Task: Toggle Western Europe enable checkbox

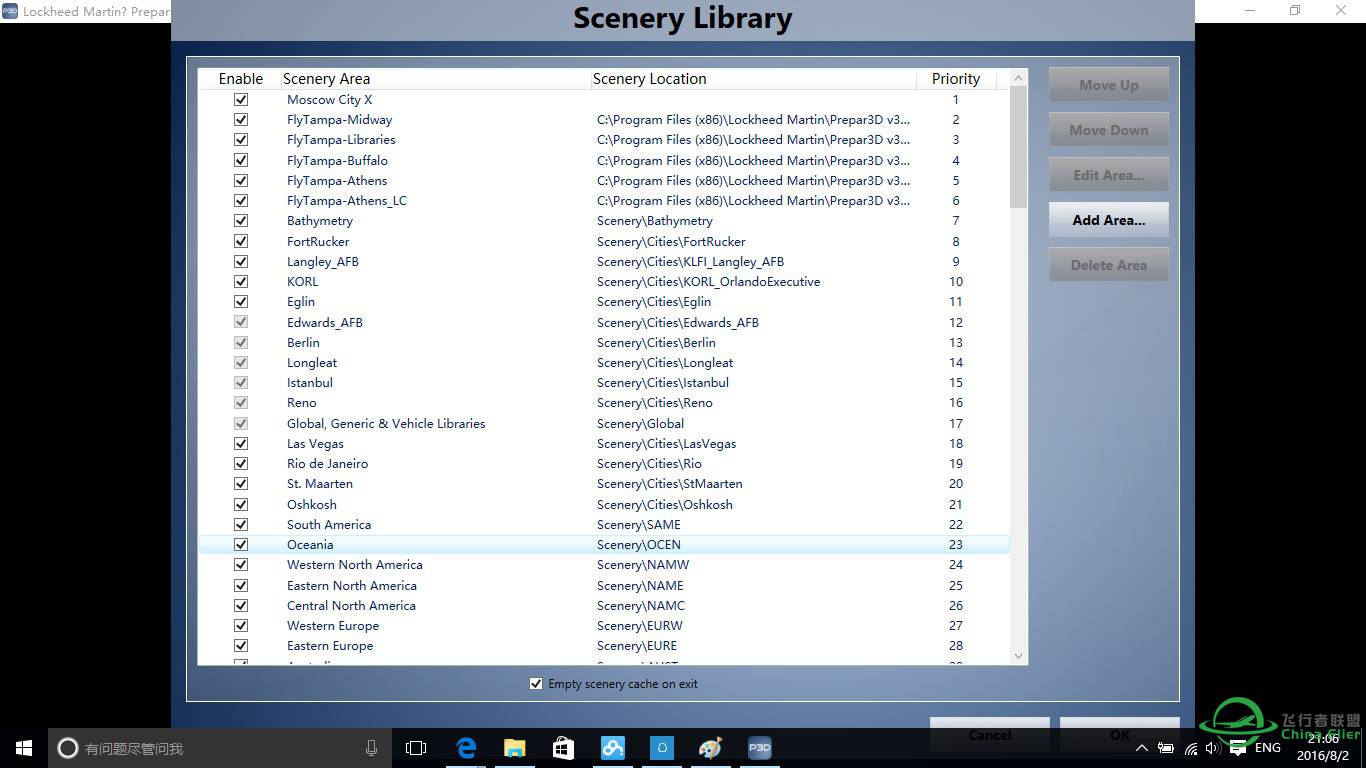Action: pyautogui.click(x=241, y=625)
